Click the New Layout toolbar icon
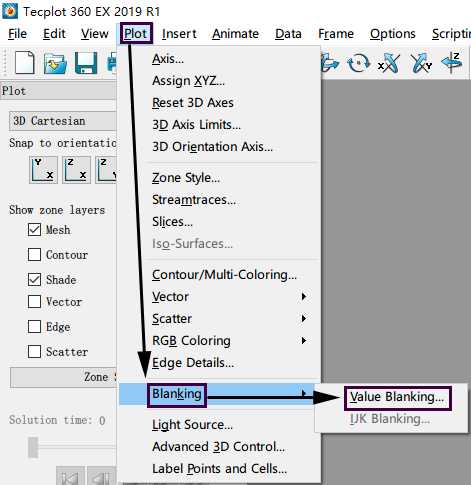Viewport: 471px width, 485px height. coord(25,62)
